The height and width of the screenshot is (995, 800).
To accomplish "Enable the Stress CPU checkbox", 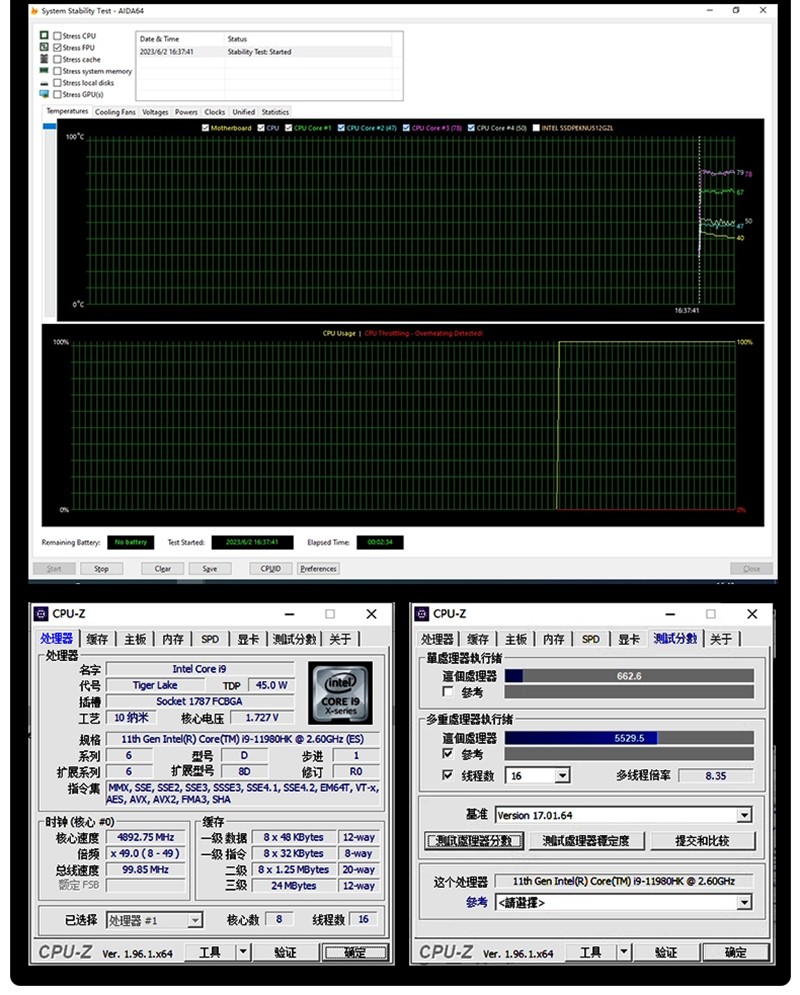I will pos(58,36).
